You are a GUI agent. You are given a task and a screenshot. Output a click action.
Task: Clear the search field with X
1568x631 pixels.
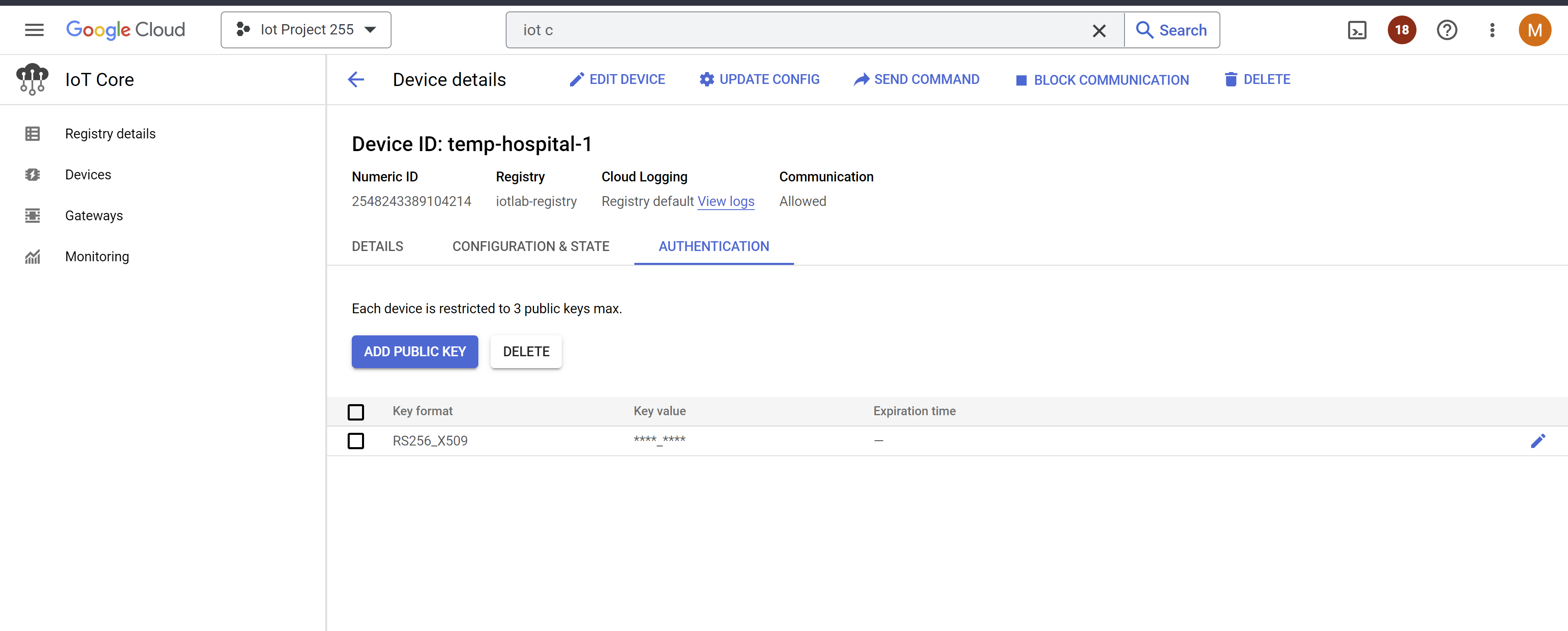[1099, 30]
